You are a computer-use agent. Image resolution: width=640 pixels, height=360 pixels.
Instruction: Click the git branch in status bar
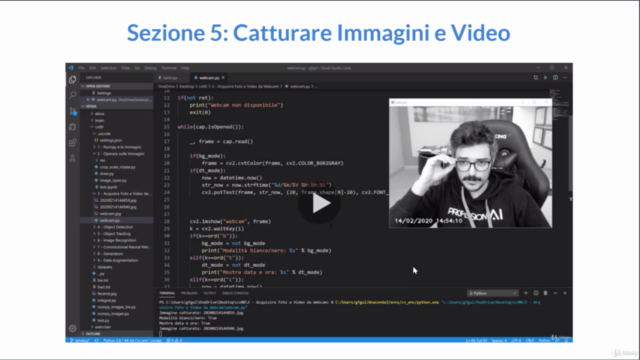[x=80, y=340]
